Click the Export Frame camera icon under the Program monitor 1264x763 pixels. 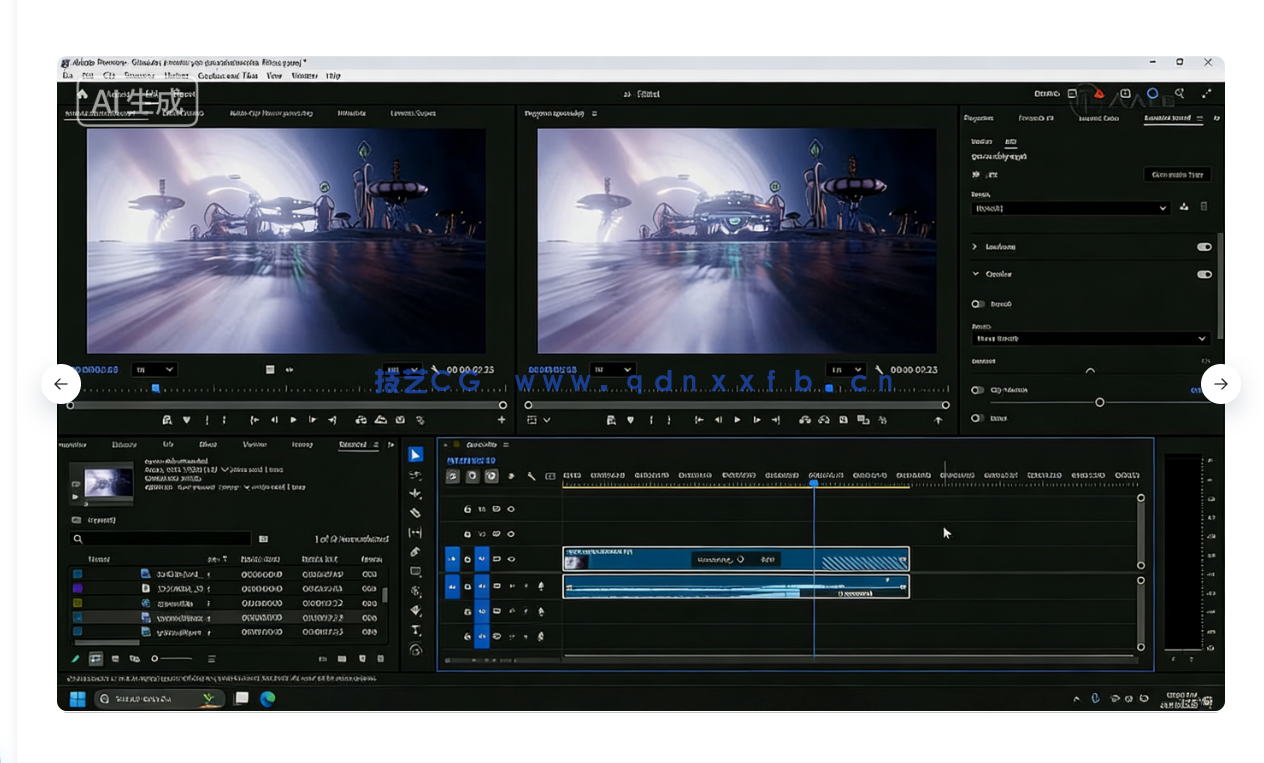(x=842, y=420)
